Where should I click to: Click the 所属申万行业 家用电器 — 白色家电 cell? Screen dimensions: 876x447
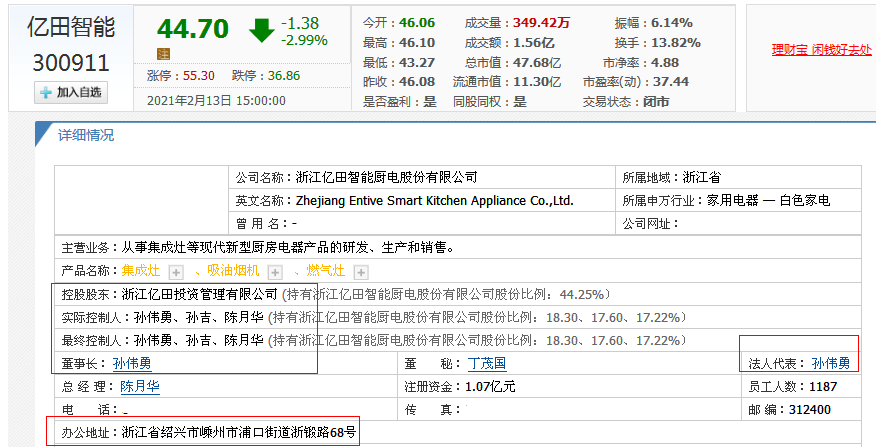(738, 201)
